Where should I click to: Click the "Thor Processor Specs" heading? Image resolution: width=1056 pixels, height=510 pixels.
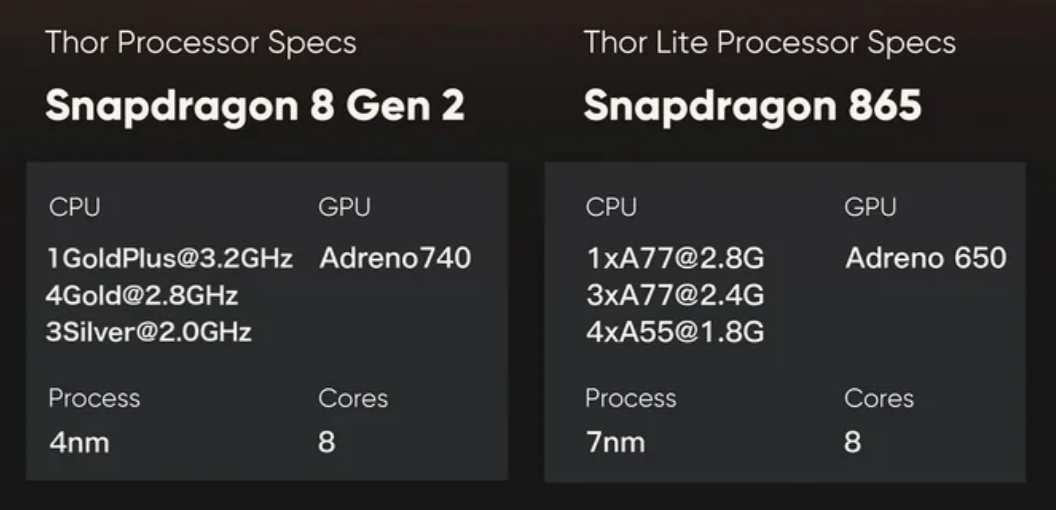(x=200, y=44)
